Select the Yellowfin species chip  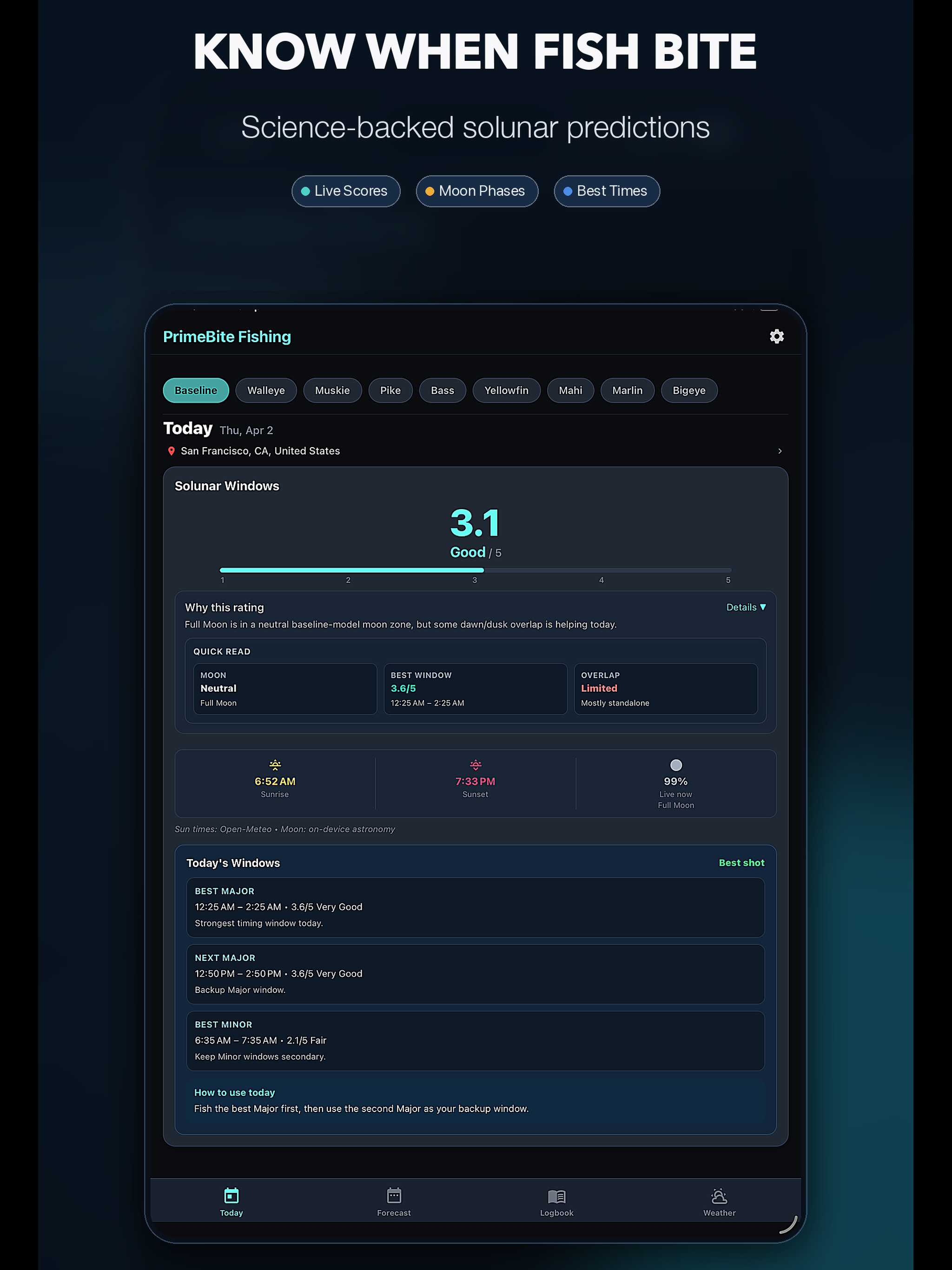tap(506, 390)
